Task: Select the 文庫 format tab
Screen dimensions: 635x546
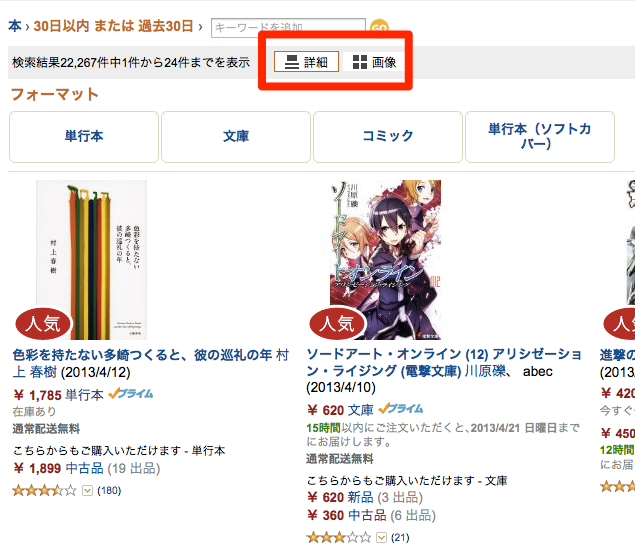Action: tap(236, 136)
